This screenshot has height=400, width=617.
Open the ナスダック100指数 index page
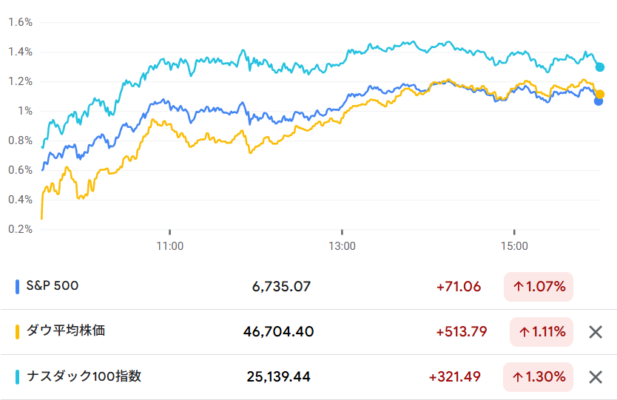[83, 377]
